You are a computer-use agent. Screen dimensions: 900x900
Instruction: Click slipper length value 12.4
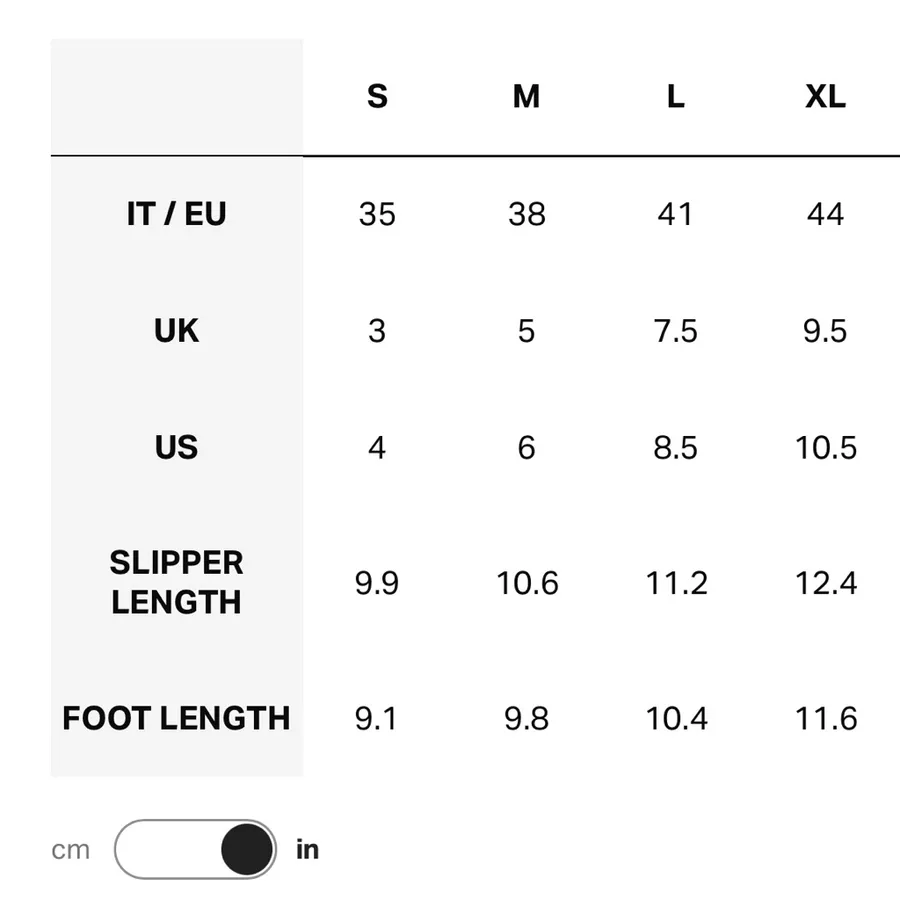coord(825,583)
